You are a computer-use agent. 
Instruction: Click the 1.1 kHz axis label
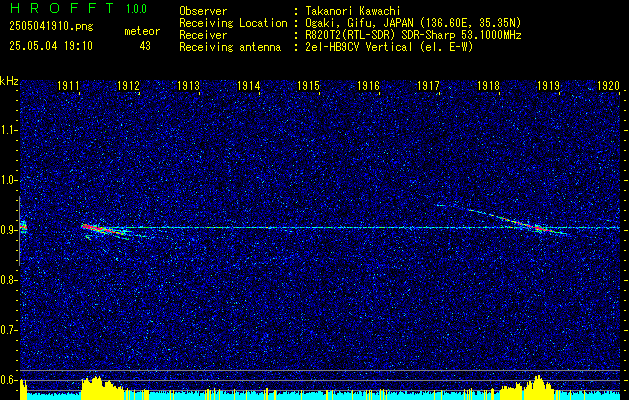pyautogui.click(x=9, y=130)
